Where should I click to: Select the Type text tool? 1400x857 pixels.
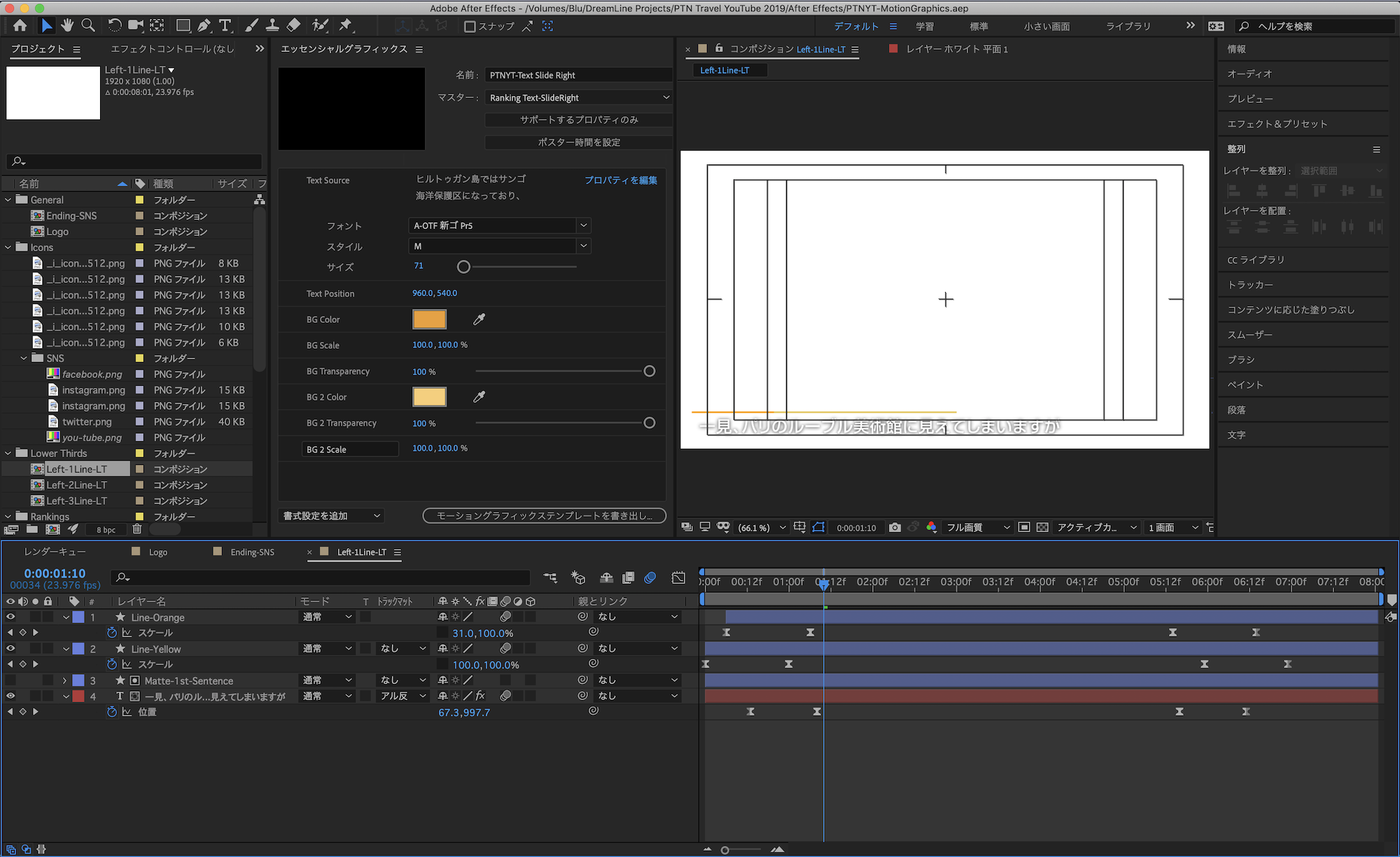click(x=225, y=26)
